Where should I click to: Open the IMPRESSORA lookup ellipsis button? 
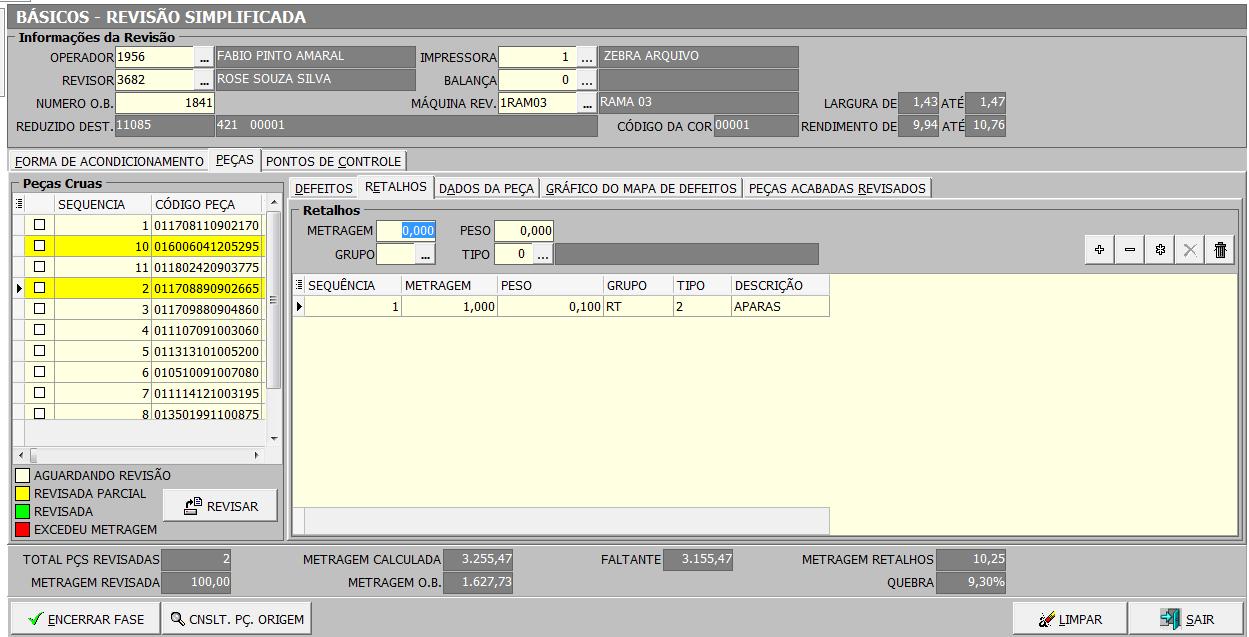click(587, 57)
